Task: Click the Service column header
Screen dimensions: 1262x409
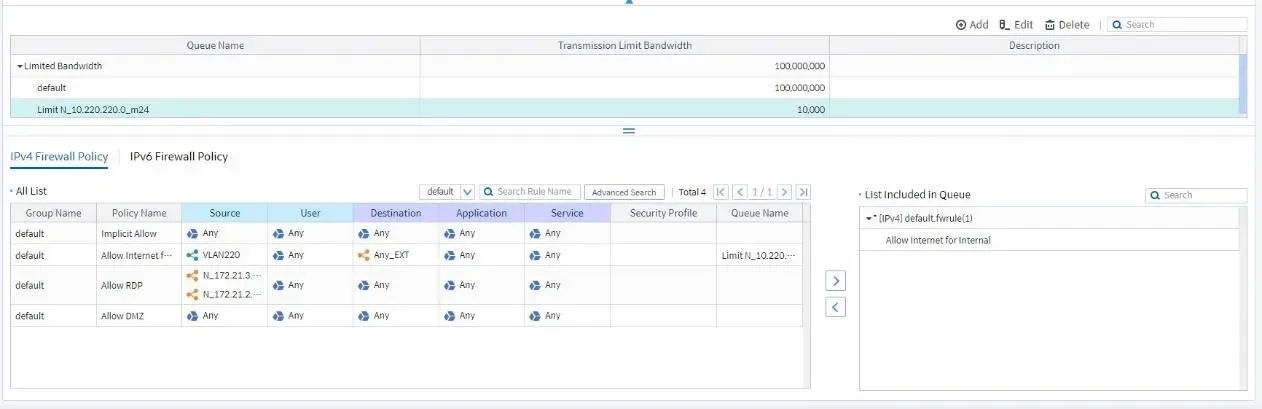Action: click(567, 213)
